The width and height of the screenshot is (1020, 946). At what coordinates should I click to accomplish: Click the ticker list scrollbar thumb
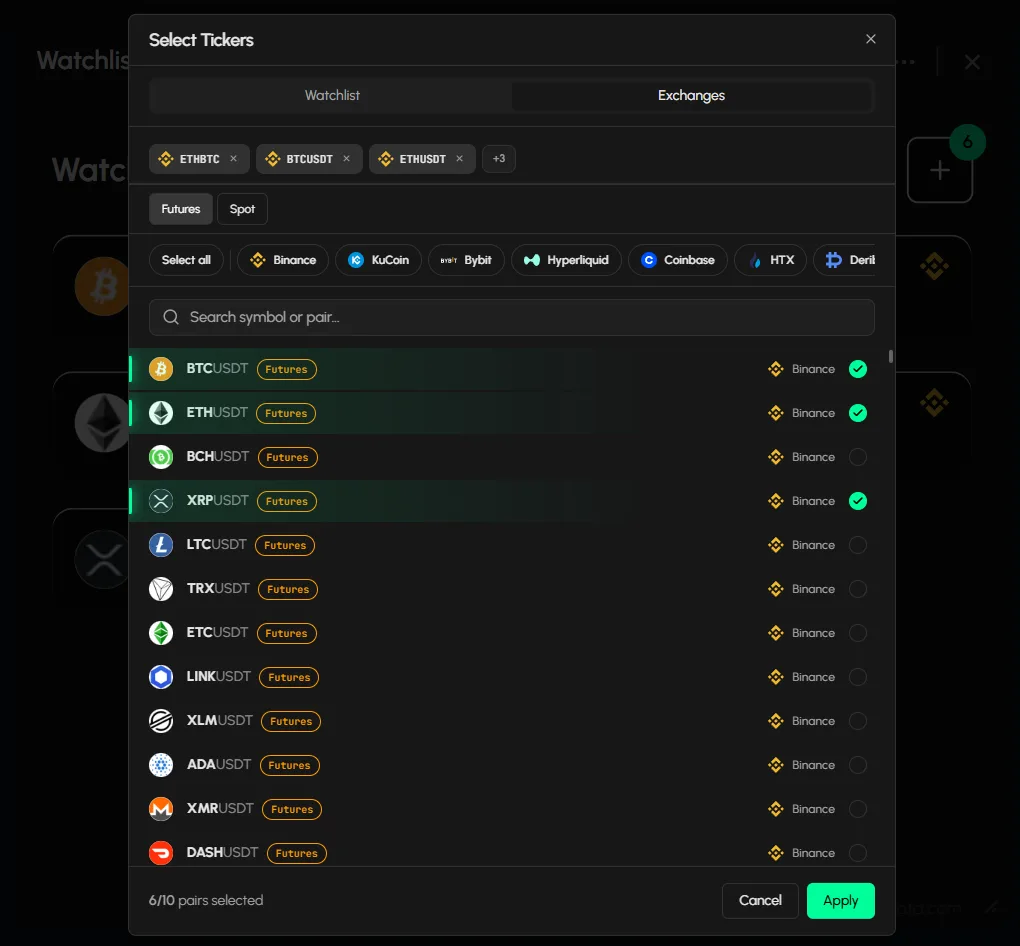coord(891,357)
